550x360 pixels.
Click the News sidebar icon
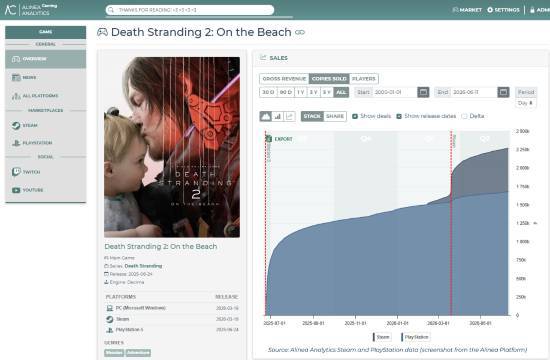pyautogui.click(x=16, y=77)
